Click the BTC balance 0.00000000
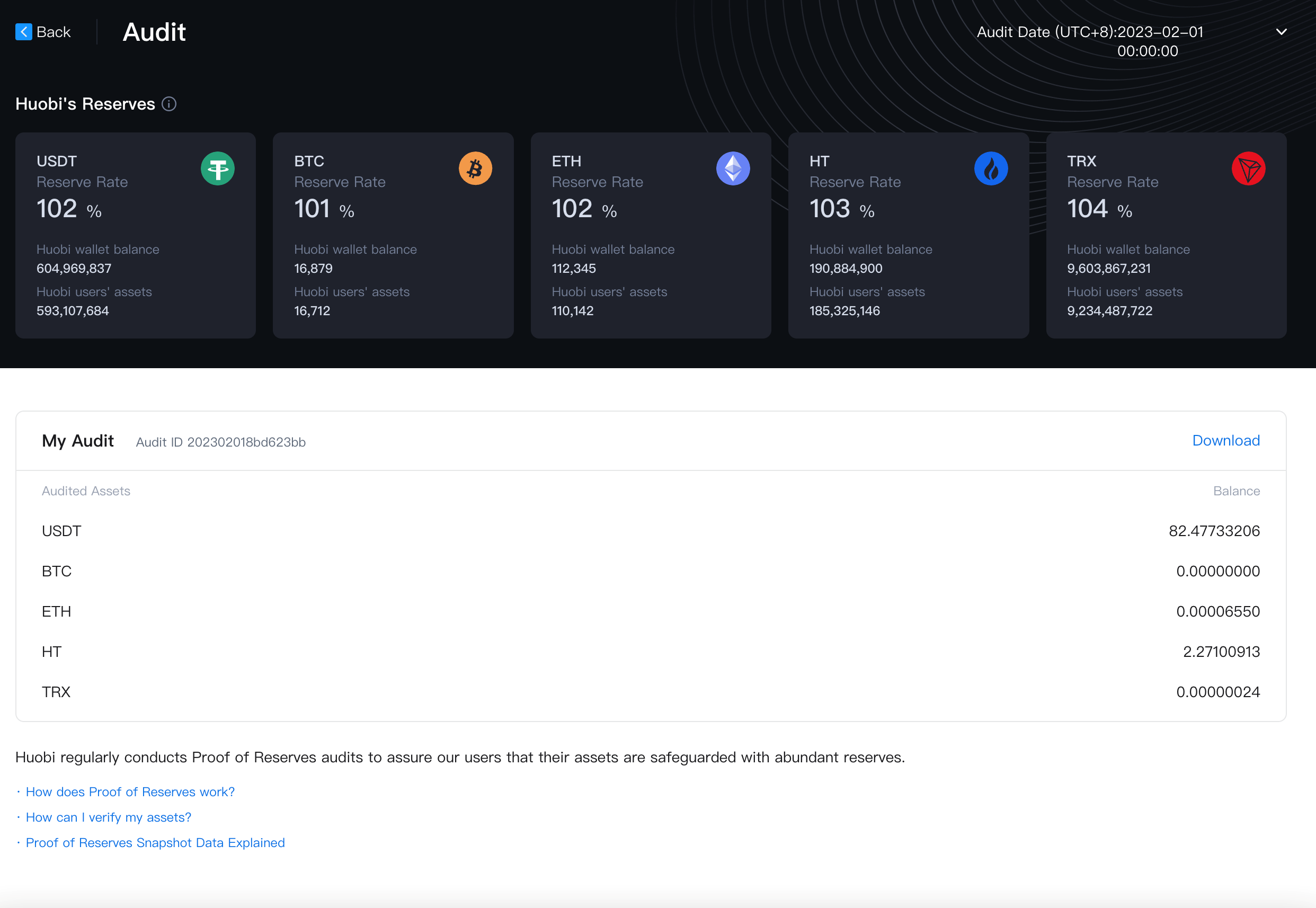This screenshot has height=908, width=1316. 1218,571
